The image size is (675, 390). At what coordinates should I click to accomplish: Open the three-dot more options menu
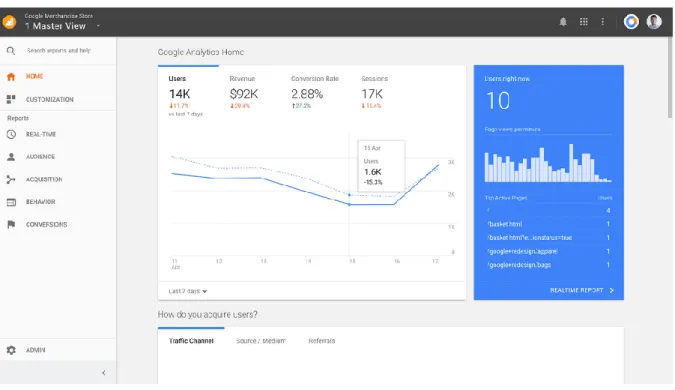[602, 22]
